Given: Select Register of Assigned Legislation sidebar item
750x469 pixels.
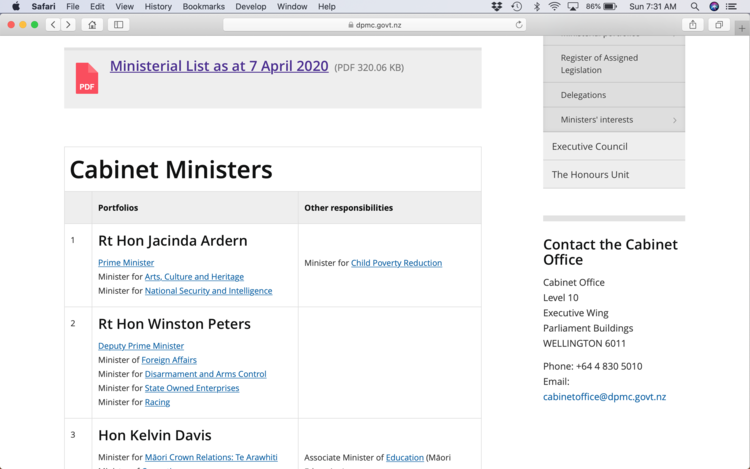Looking at the screenshot, I should click(x=614, y=64).
